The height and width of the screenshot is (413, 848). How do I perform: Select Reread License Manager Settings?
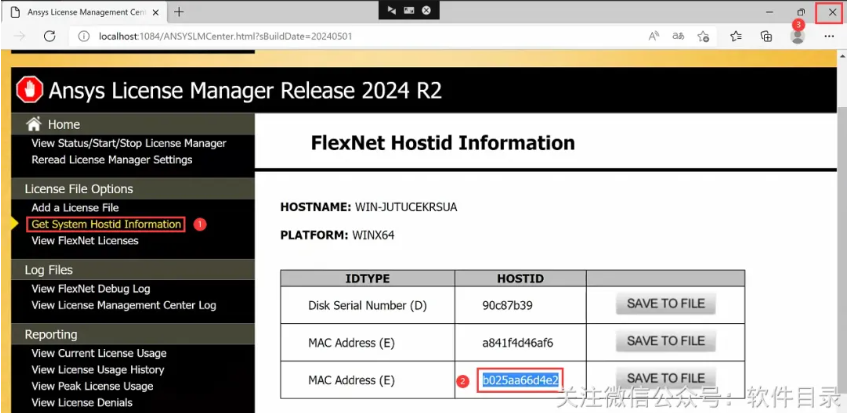click(x=111, y=160)
